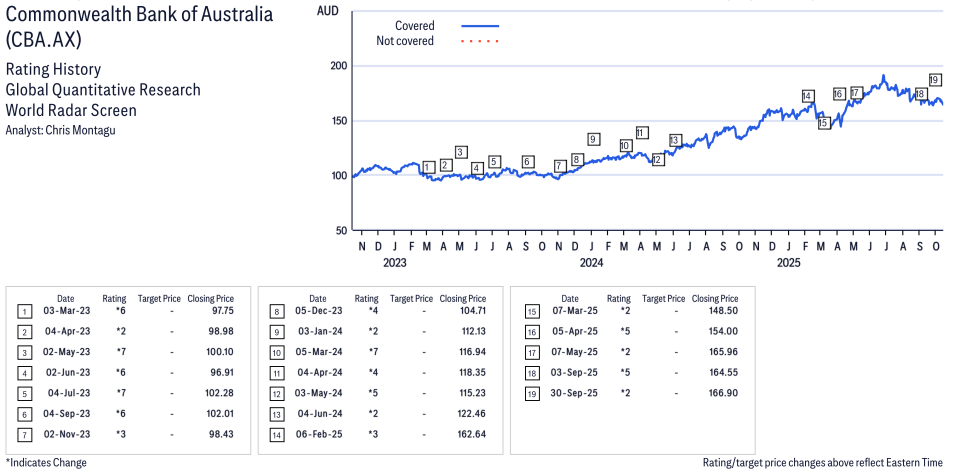The width and height of the screenshot is (954, 469).
Task: Click marker 19 on the price chart
Action: 934,80
